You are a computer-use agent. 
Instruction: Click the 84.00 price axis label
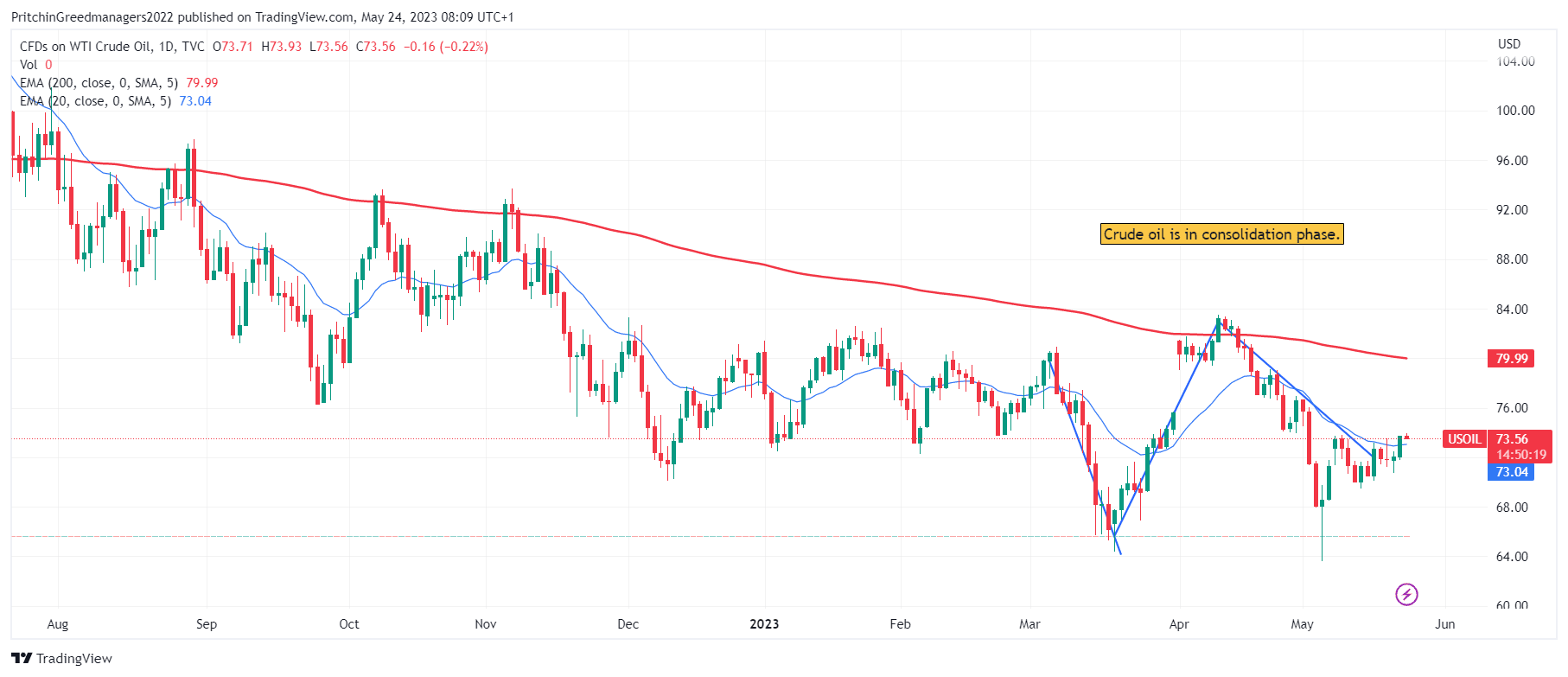tap(1512, 310)
